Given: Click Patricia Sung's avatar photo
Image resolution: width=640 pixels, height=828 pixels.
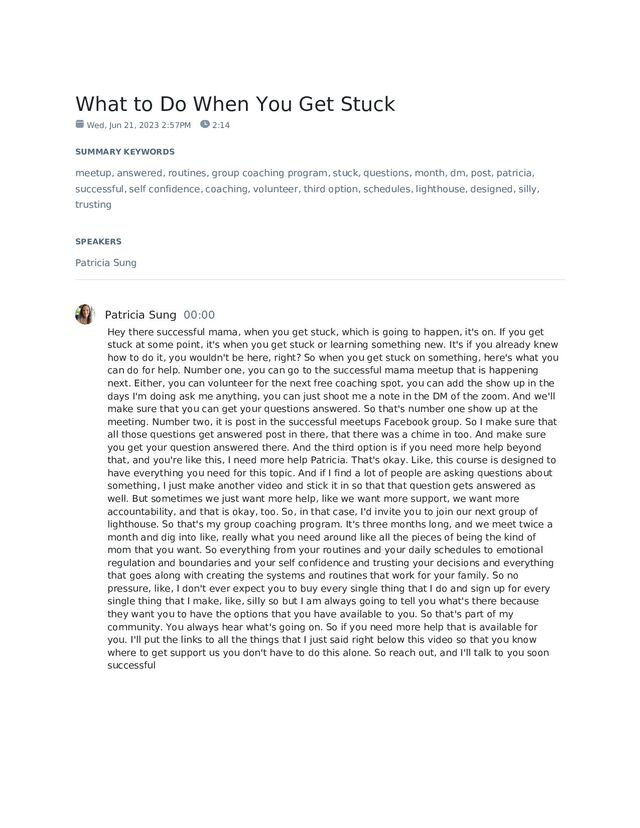Looking at the screenshot, I should pyautogui.click(x=85, y=314).
